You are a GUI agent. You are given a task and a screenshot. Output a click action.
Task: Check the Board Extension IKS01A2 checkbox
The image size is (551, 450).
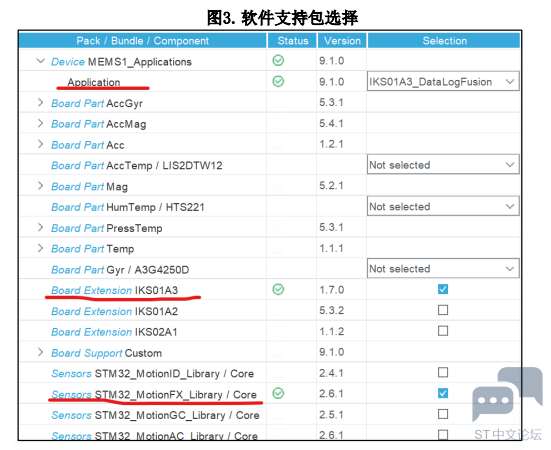443,310
